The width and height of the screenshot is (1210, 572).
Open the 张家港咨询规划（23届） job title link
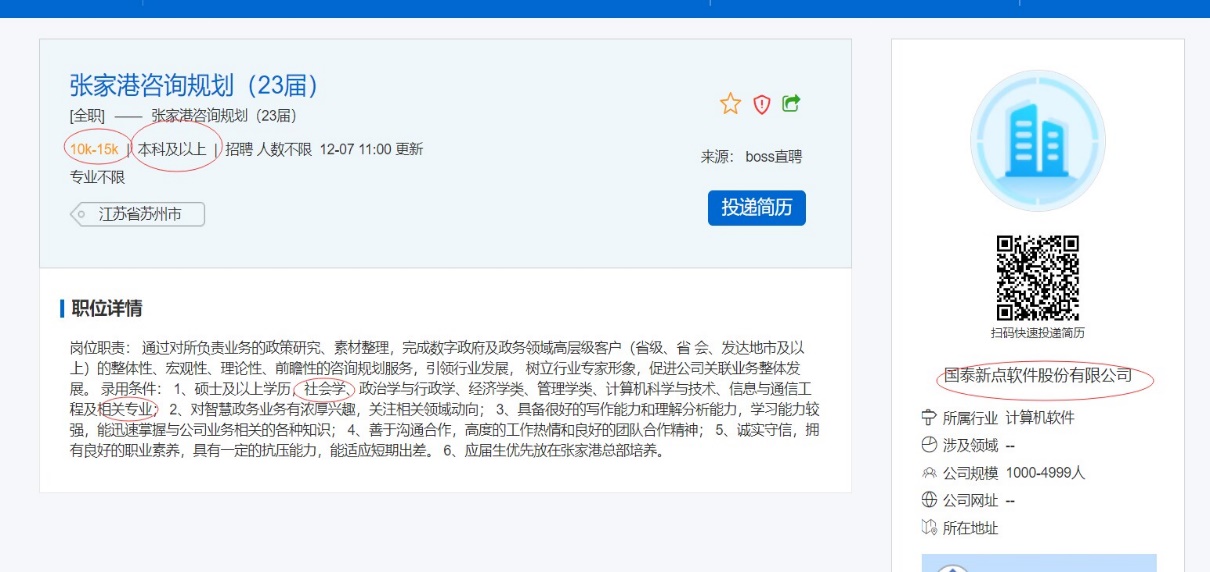coord(194,85)
